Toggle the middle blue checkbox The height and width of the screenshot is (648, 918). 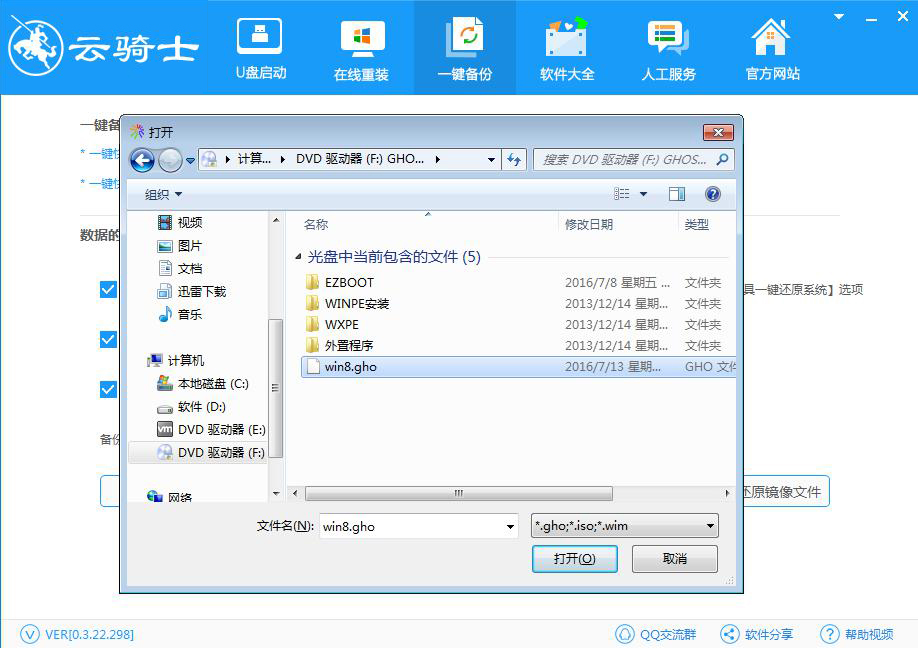[x=107, y=340]
